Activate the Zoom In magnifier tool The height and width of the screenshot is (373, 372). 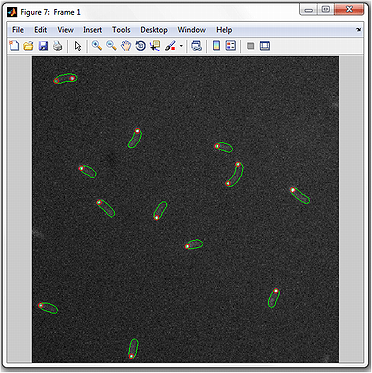[x=97, y=46]
